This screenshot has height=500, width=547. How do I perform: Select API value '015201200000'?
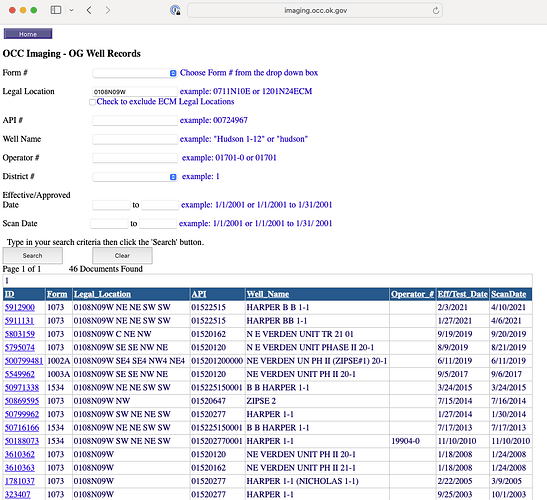[217, 361]
